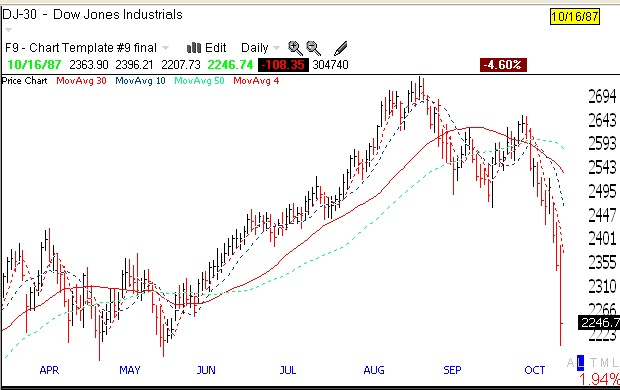Click the 2246.74 closing price value
This screenshot has height=390, width=620.
(x=230, y=64)
